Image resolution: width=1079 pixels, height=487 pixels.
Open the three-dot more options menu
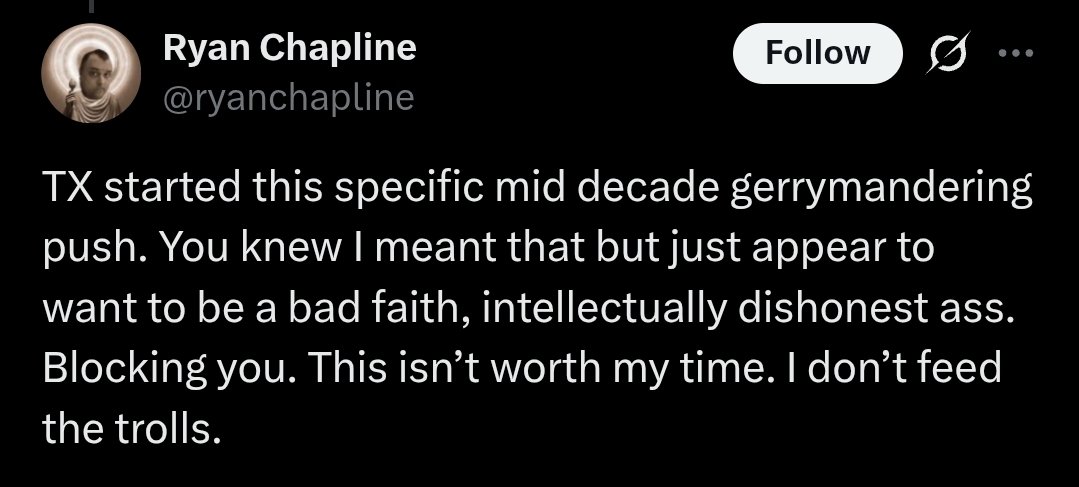1016,53
